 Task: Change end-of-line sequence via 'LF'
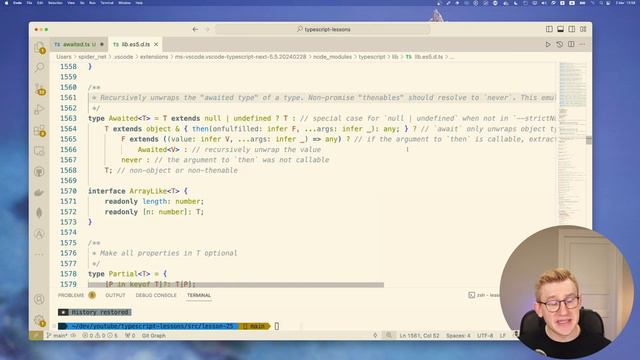pyautogui.click(x=503, y=336)
